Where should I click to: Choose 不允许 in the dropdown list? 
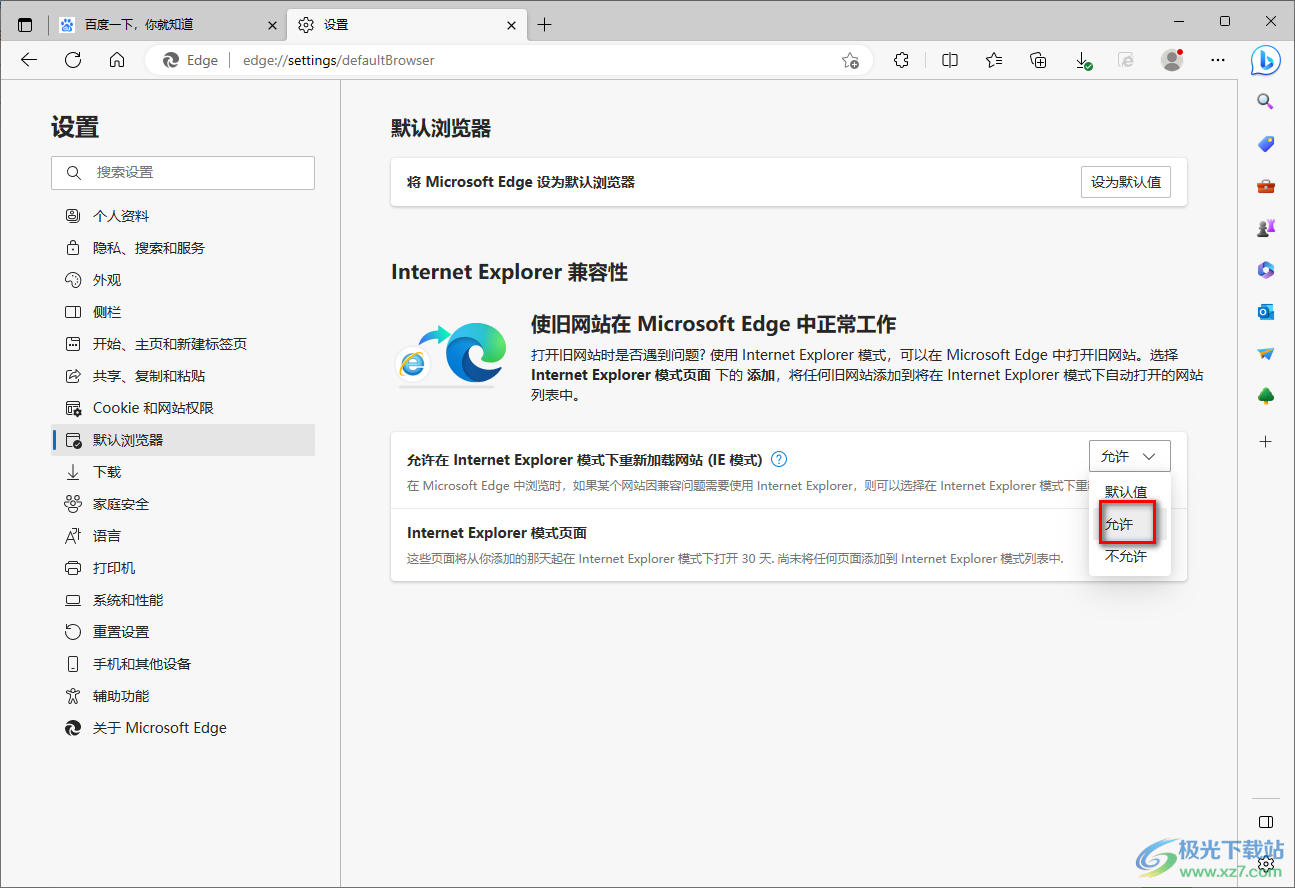click(x=1129, y=556)
